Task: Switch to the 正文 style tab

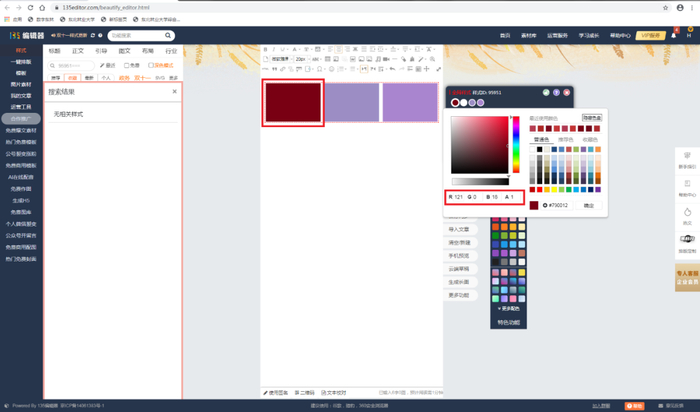Action: [x=78, y=51]
